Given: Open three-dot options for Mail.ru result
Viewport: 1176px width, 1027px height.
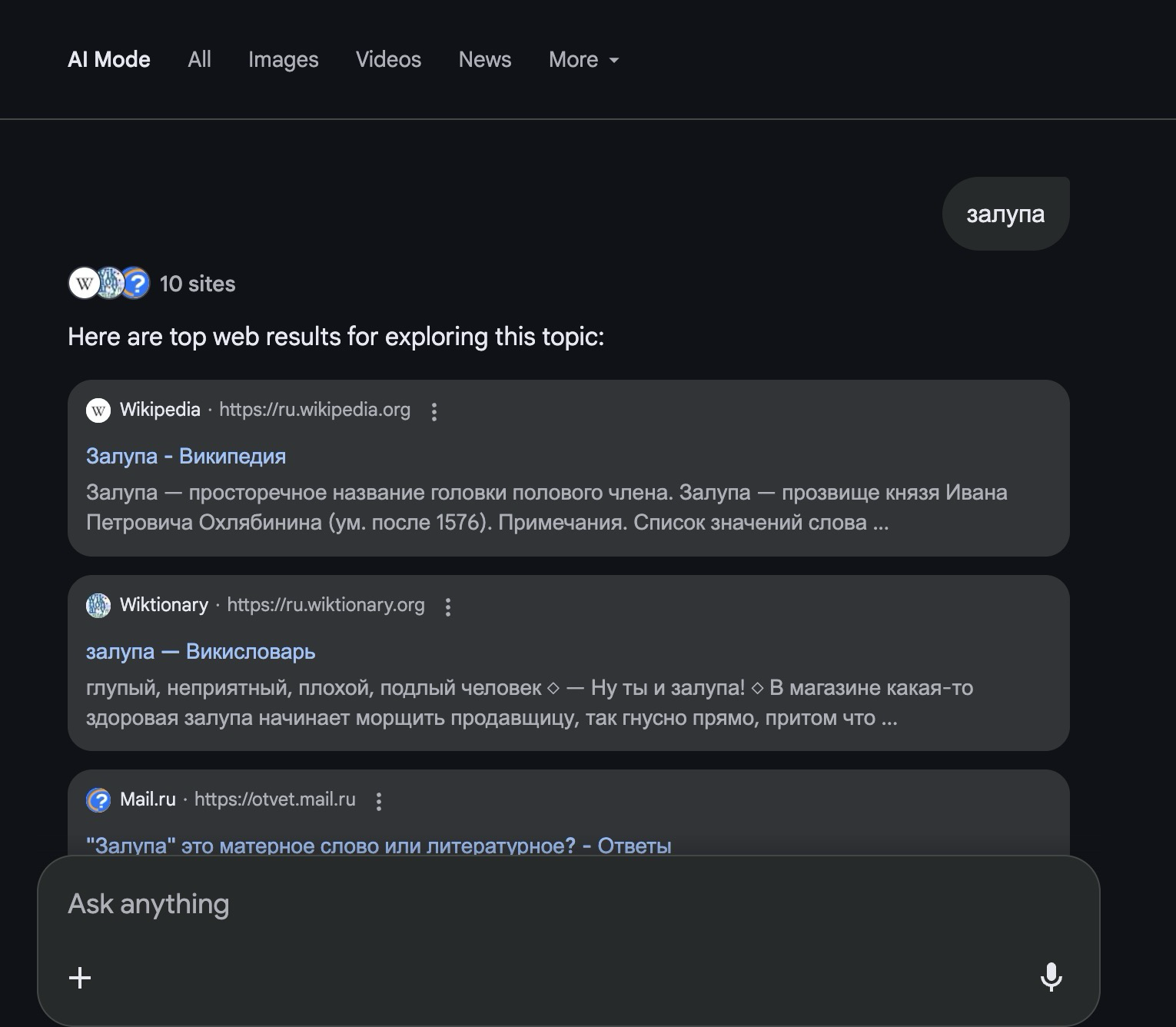Looking at the screenshot, I should coord(379,801).
